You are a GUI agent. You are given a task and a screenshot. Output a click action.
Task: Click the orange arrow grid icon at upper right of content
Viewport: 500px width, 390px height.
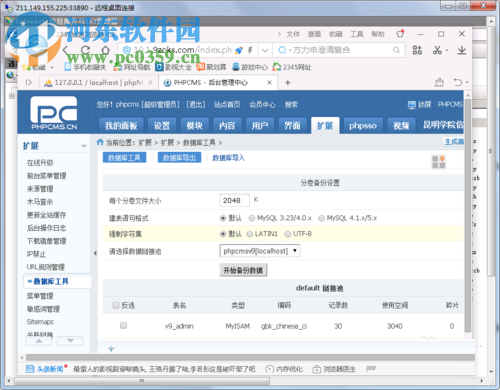[x=439, y=162]
